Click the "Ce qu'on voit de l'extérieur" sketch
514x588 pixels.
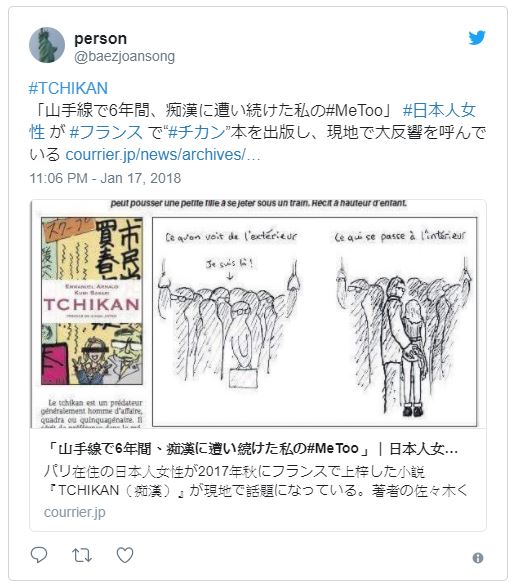(x=231, y=319)
